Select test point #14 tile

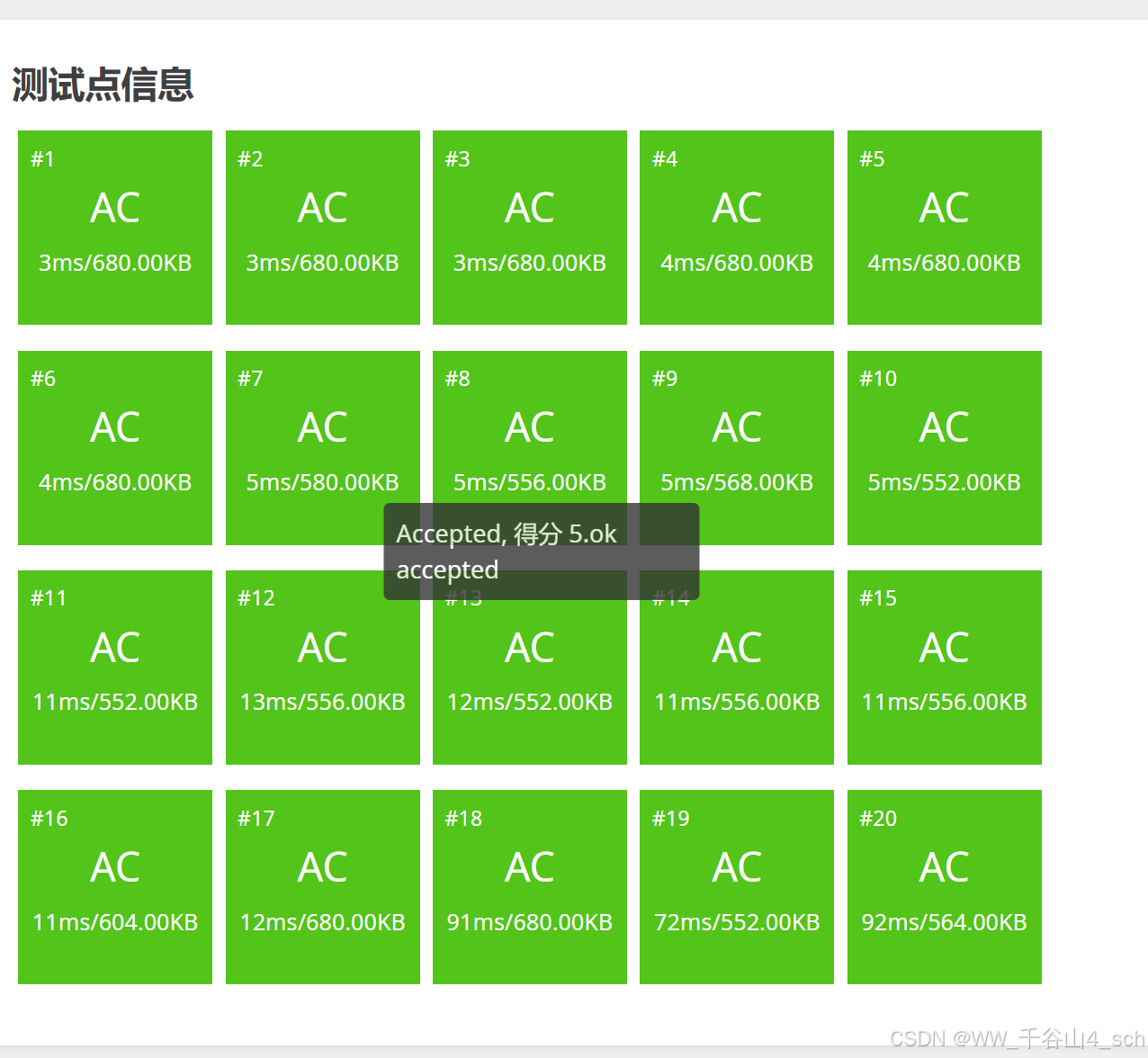(x=736, y=684)
